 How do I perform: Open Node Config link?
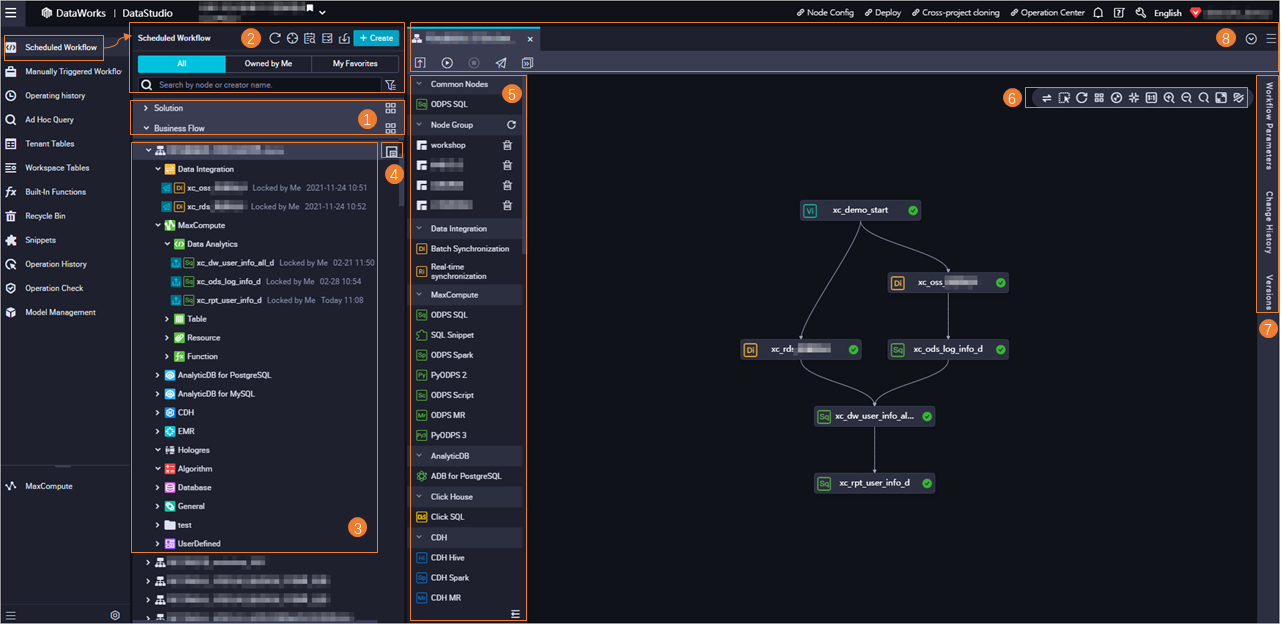[x=825, y=13]
